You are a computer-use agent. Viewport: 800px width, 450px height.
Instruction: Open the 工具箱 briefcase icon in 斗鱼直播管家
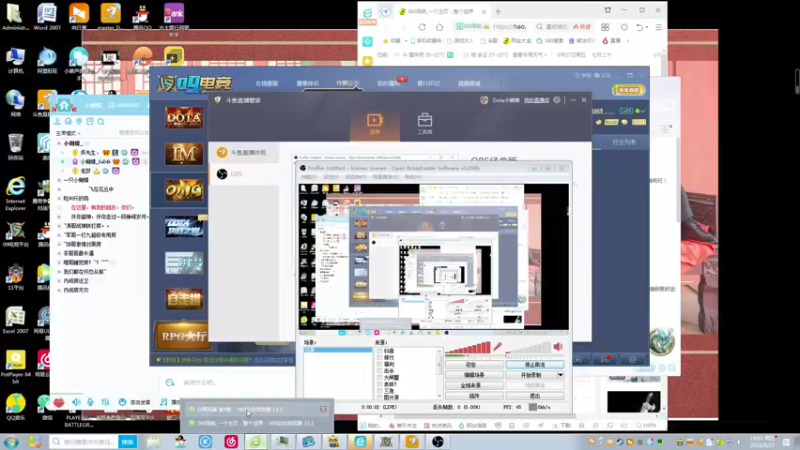pyautogui.click(x=424, y=124)
